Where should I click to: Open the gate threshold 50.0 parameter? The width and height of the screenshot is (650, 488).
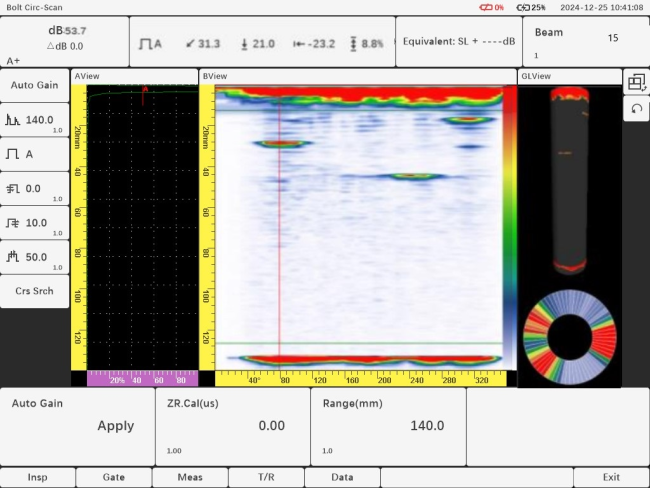[35, 257]
